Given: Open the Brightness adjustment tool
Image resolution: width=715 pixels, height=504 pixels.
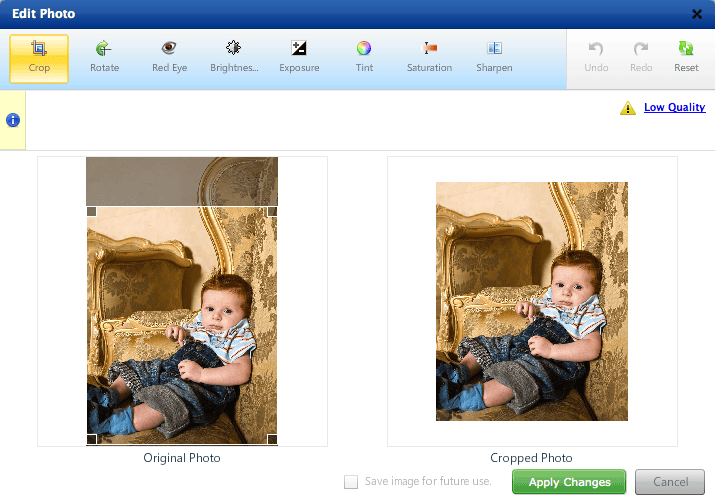Looking at the screenshot, I should pyautogui.click(x=234, y=59).
